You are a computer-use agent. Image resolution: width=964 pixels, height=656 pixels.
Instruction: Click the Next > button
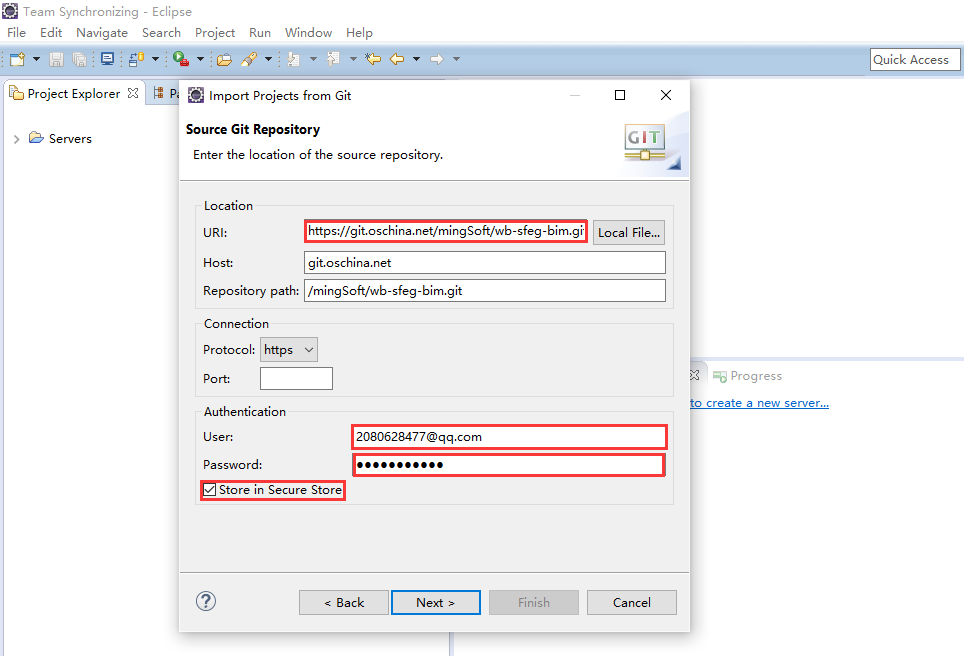pos(436,603)
